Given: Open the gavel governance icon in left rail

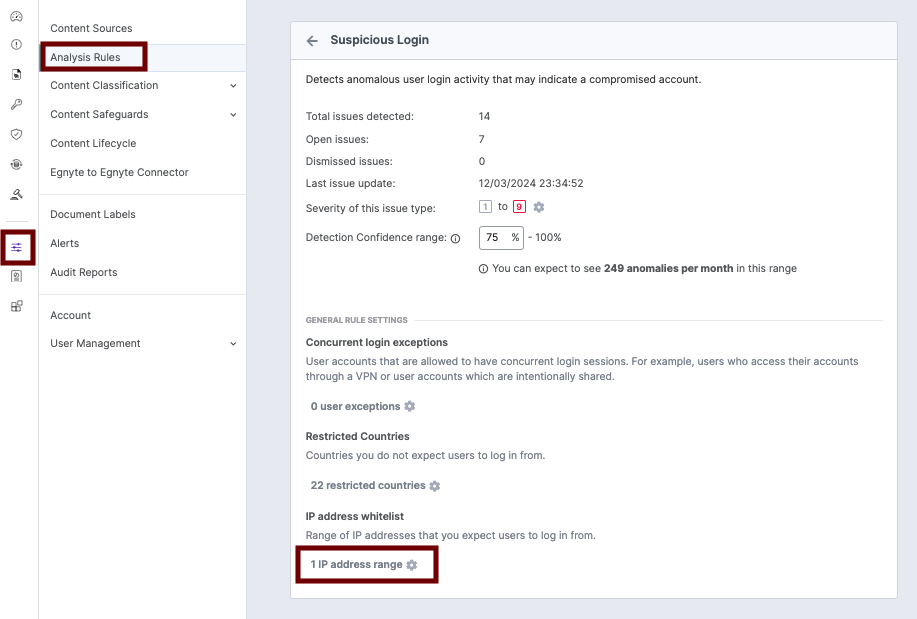Looking at the screenshot, I should point(15,192).
